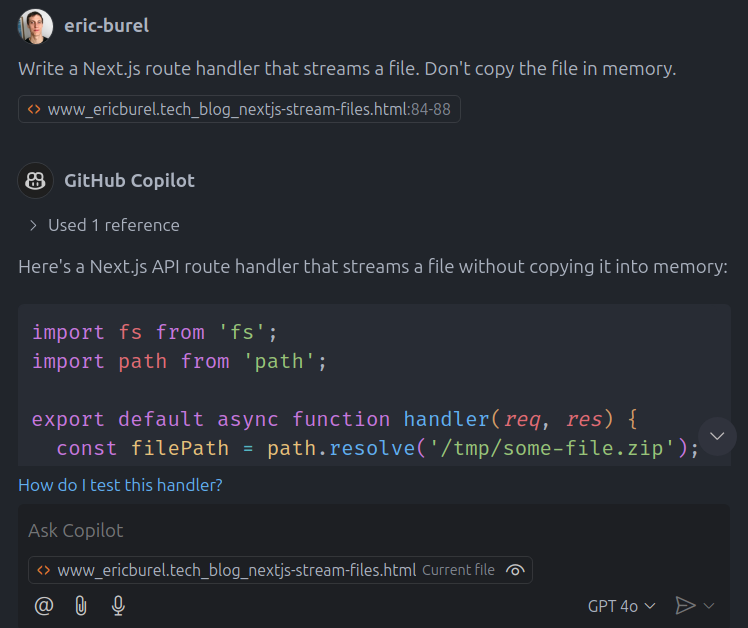
Task: Click the current file chip in chat input
Action: point(280,570)
